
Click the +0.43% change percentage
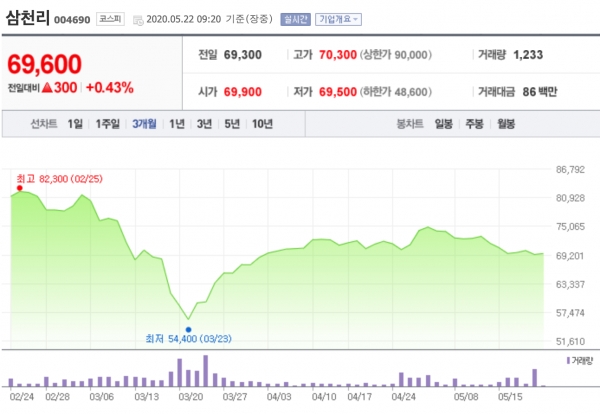tap(110, 88)
